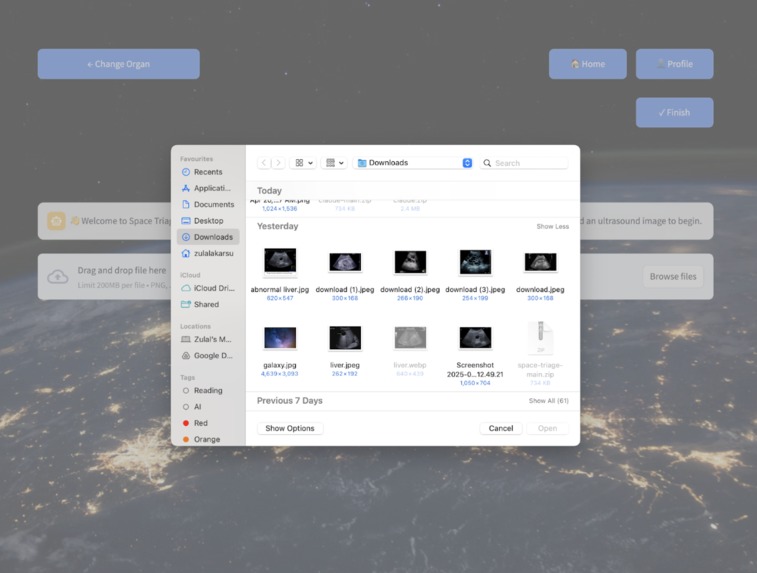Open iCloud Drive in the sidebar
The image size is (757, 573).
[x=208, y=288]
